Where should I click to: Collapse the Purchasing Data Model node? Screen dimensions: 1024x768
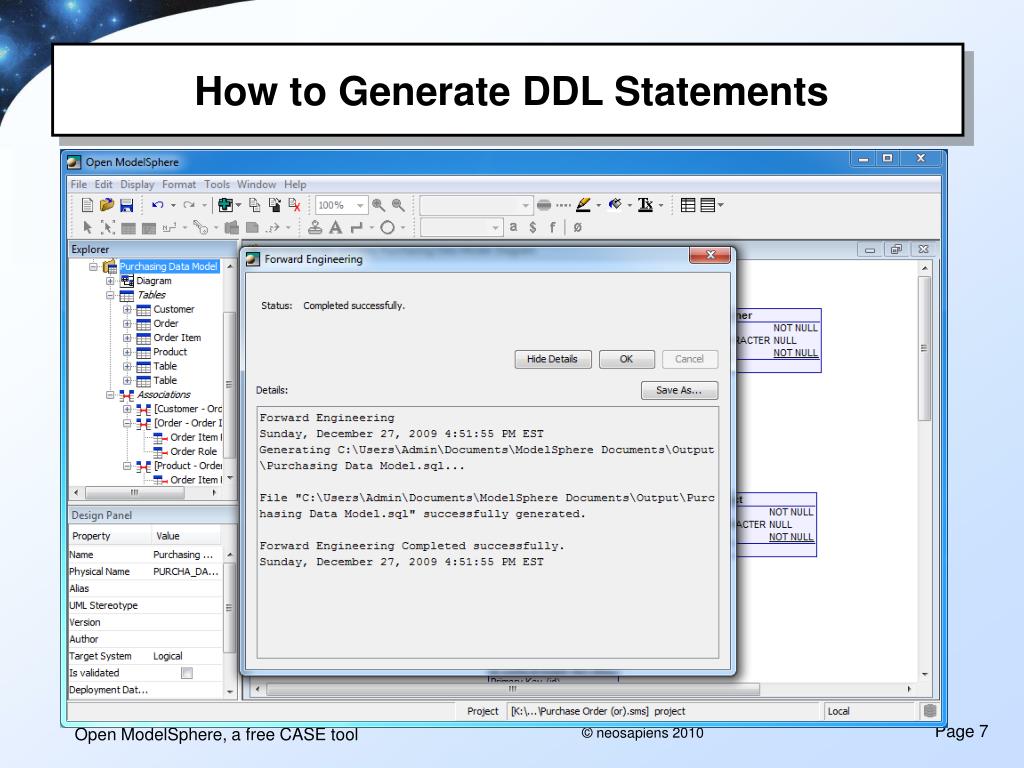point(93,266)
